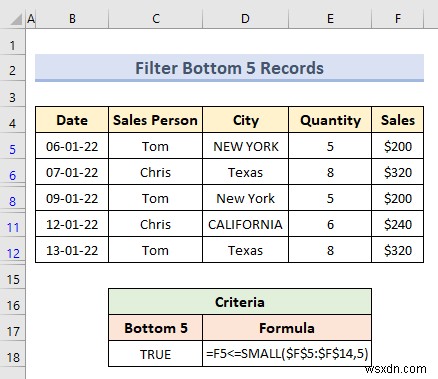The width and height of the screenshot is (438, 379).
Task: Select the CALIFORNIA cell
Action: coord(245,224)
